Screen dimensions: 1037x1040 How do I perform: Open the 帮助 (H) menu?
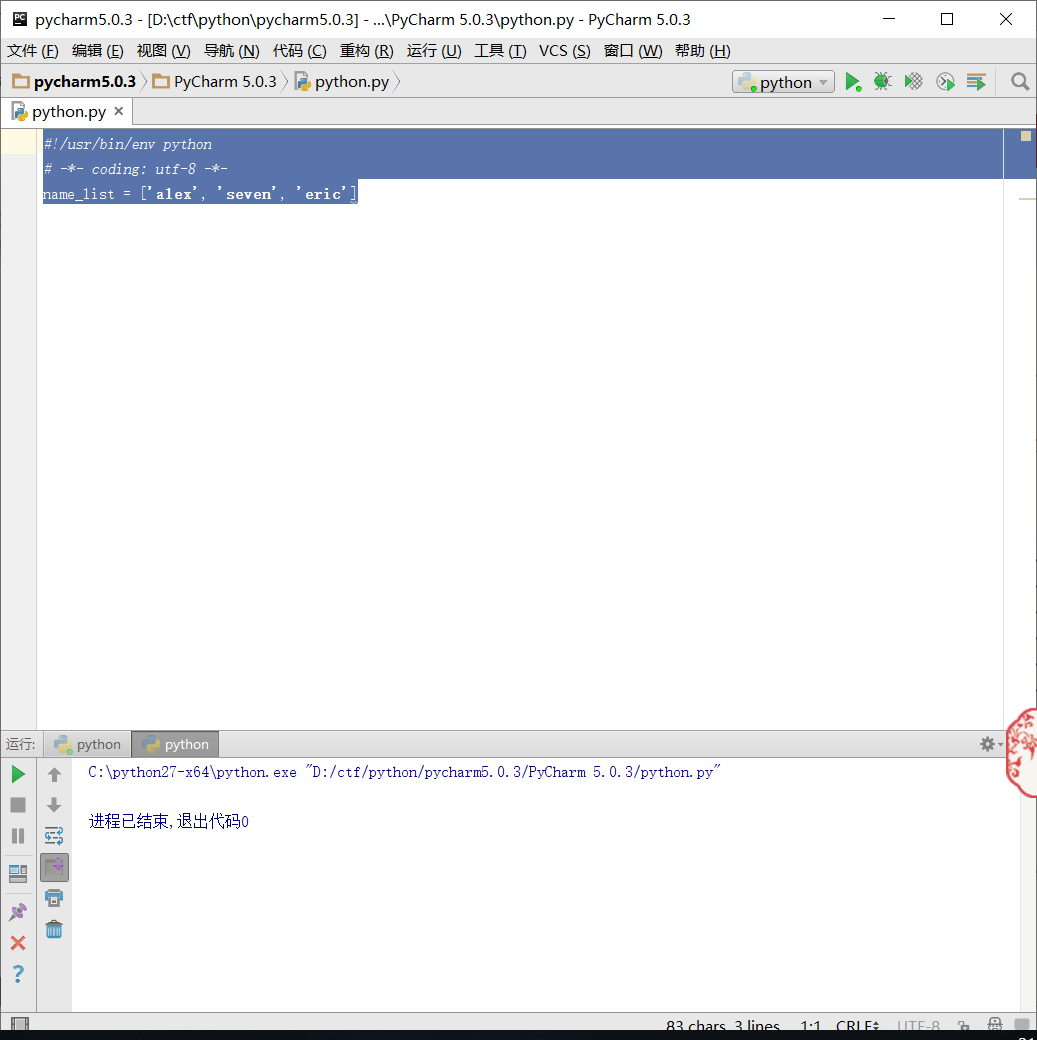click(x=703, y=51)
